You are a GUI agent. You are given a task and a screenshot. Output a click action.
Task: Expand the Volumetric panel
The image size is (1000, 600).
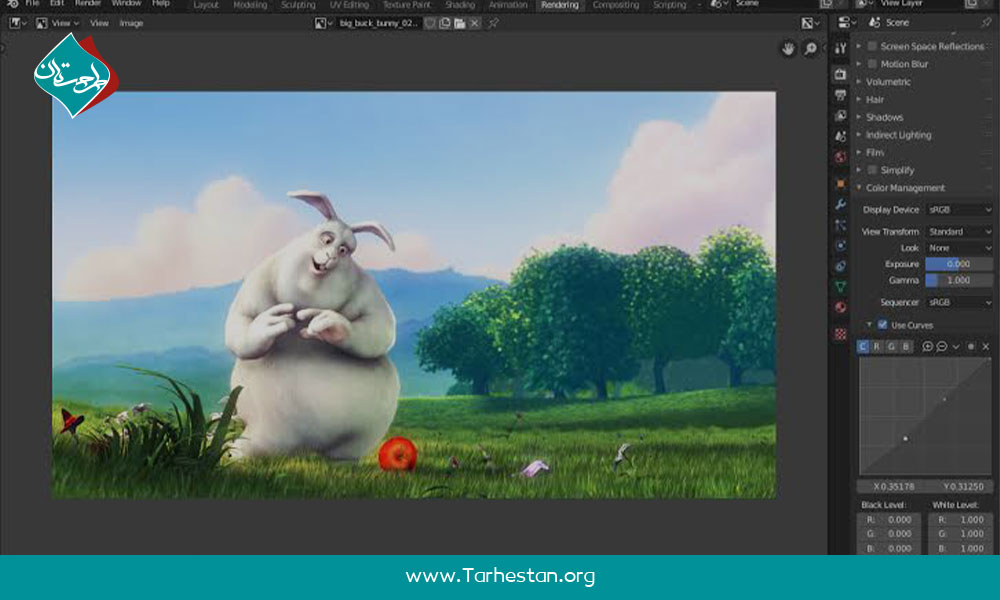tap(888, 82)
